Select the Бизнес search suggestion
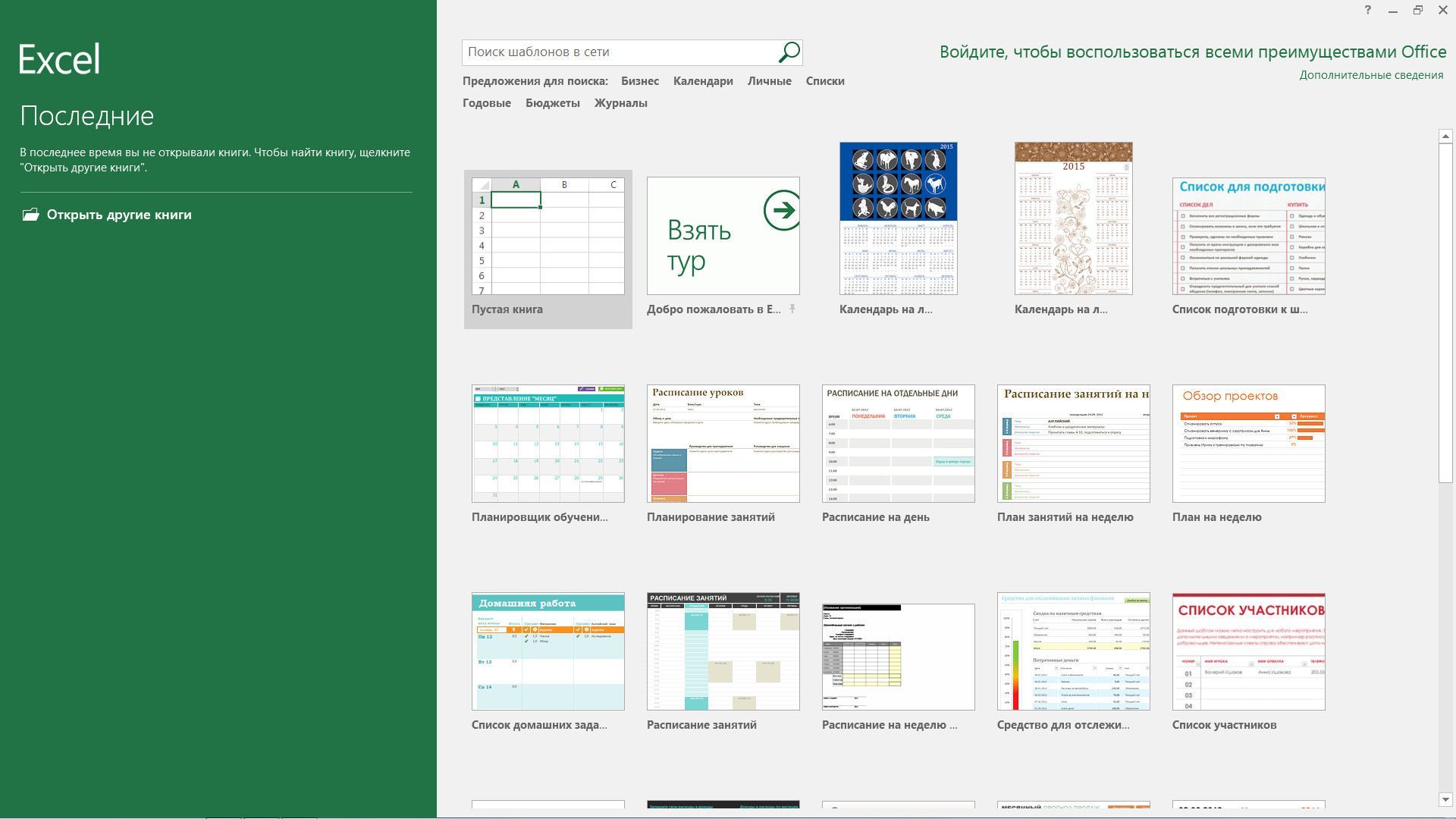Viewport: 1456px width, 819px height. (x=640, y=81)
